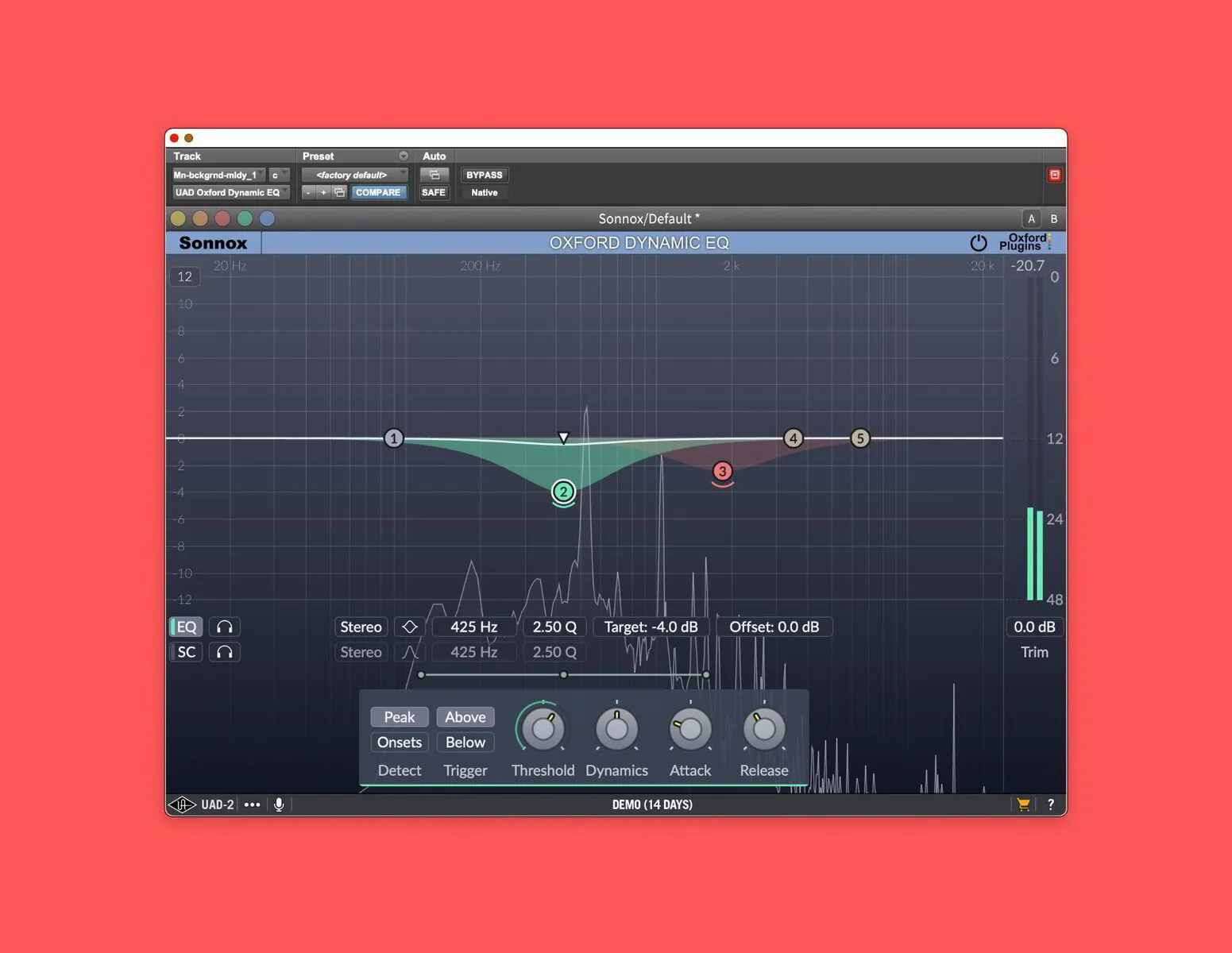Click the bell curve sidechain filter icon
The image size is (1232, 953).
click(x=410, y=652)
